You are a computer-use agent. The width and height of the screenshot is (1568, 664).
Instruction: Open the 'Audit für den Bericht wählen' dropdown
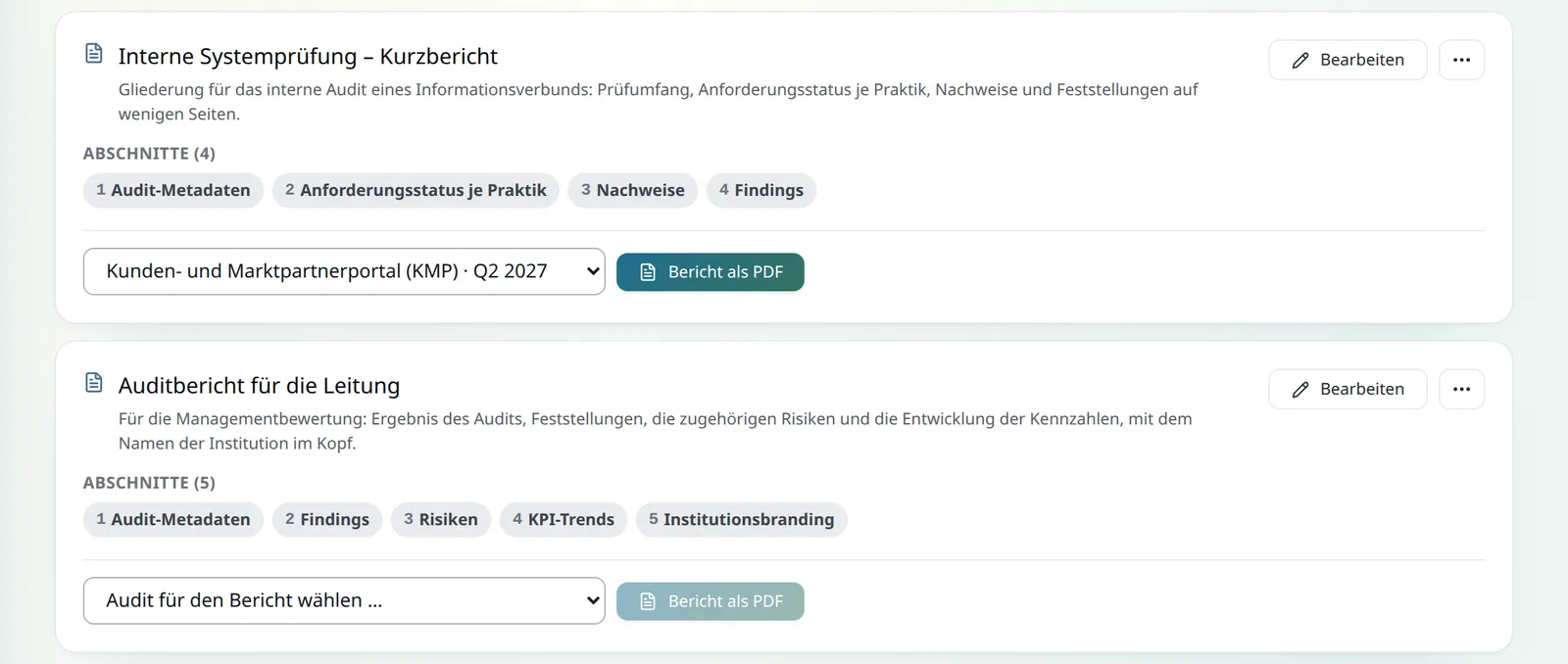tap(344, 600)
